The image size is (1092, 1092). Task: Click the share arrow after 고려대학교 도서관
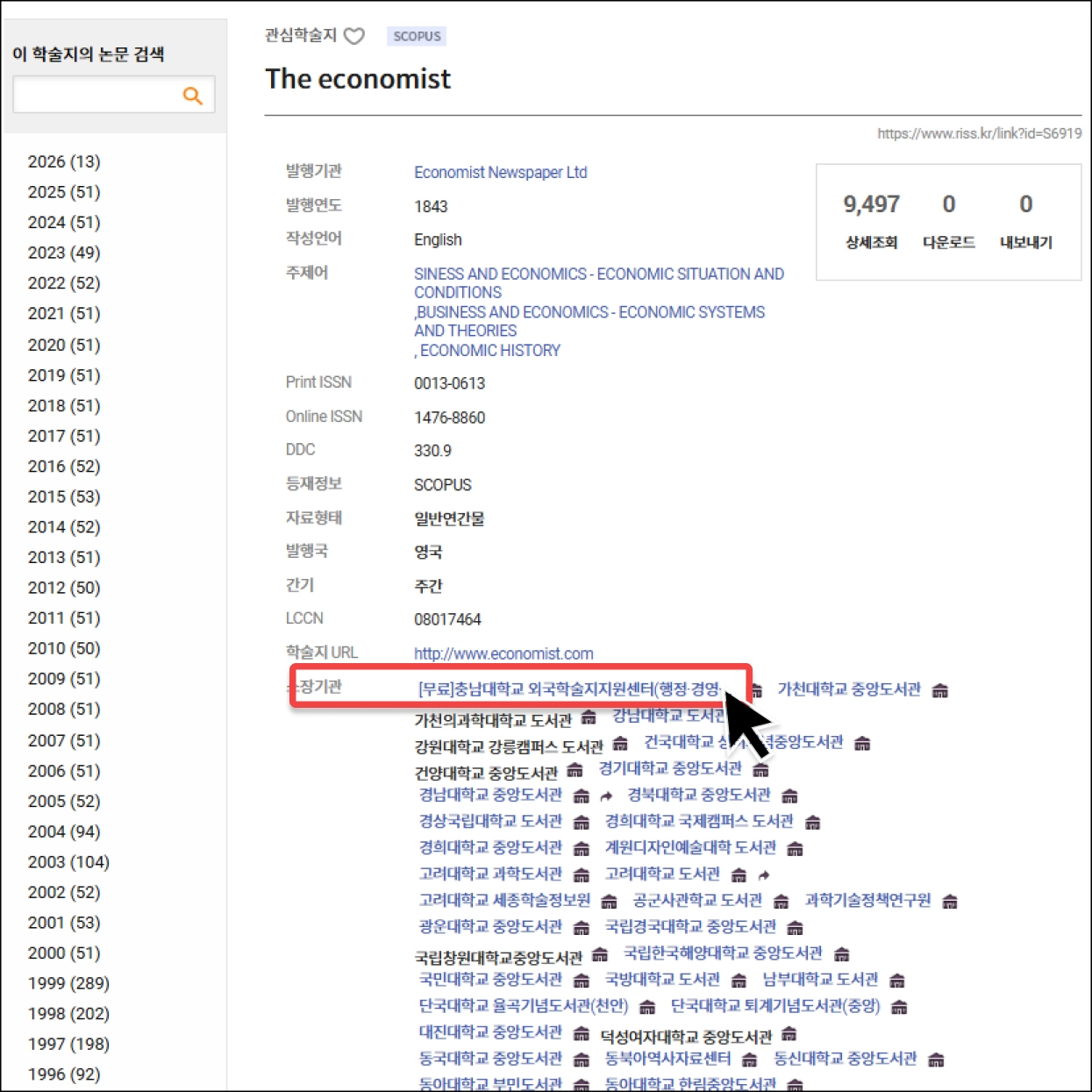click(x=764, y=875)
